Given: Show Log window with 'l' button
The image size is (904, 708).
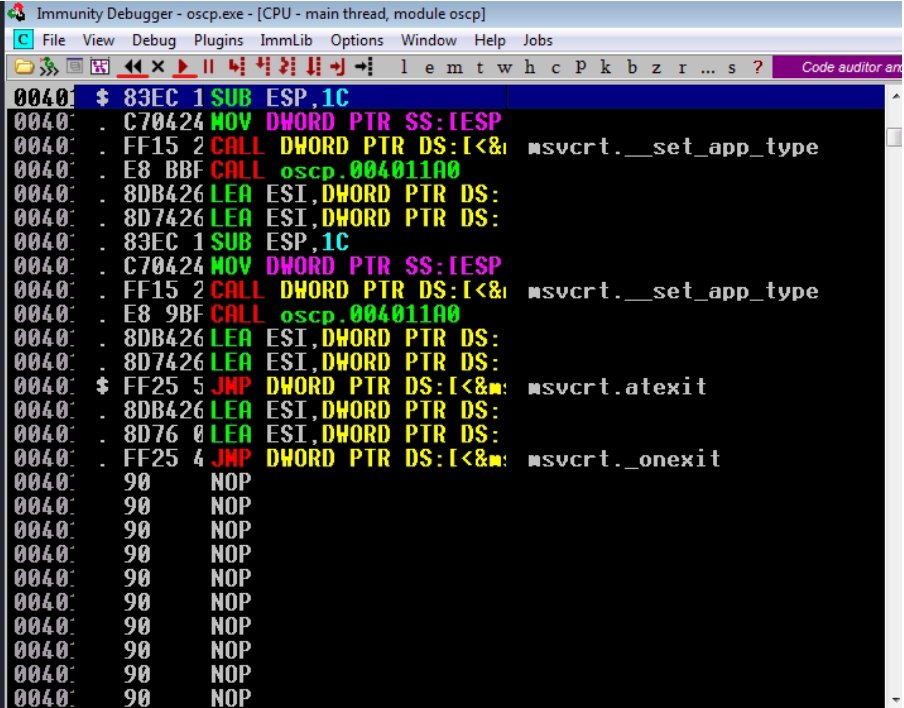Looking at the screenshot, I should [404, 67].
